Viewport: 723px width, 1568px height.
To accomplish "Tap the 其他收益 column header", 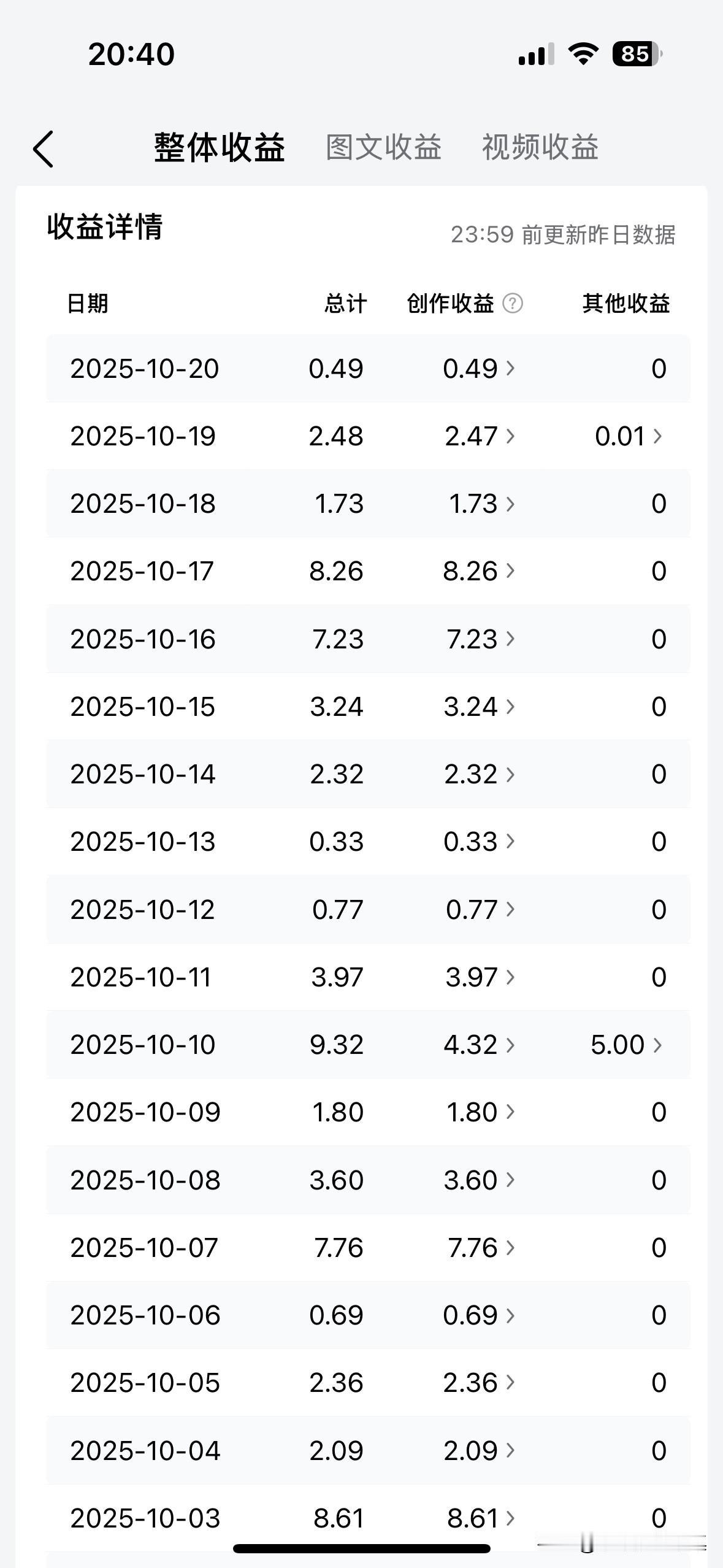I will (x=626, y=303).
